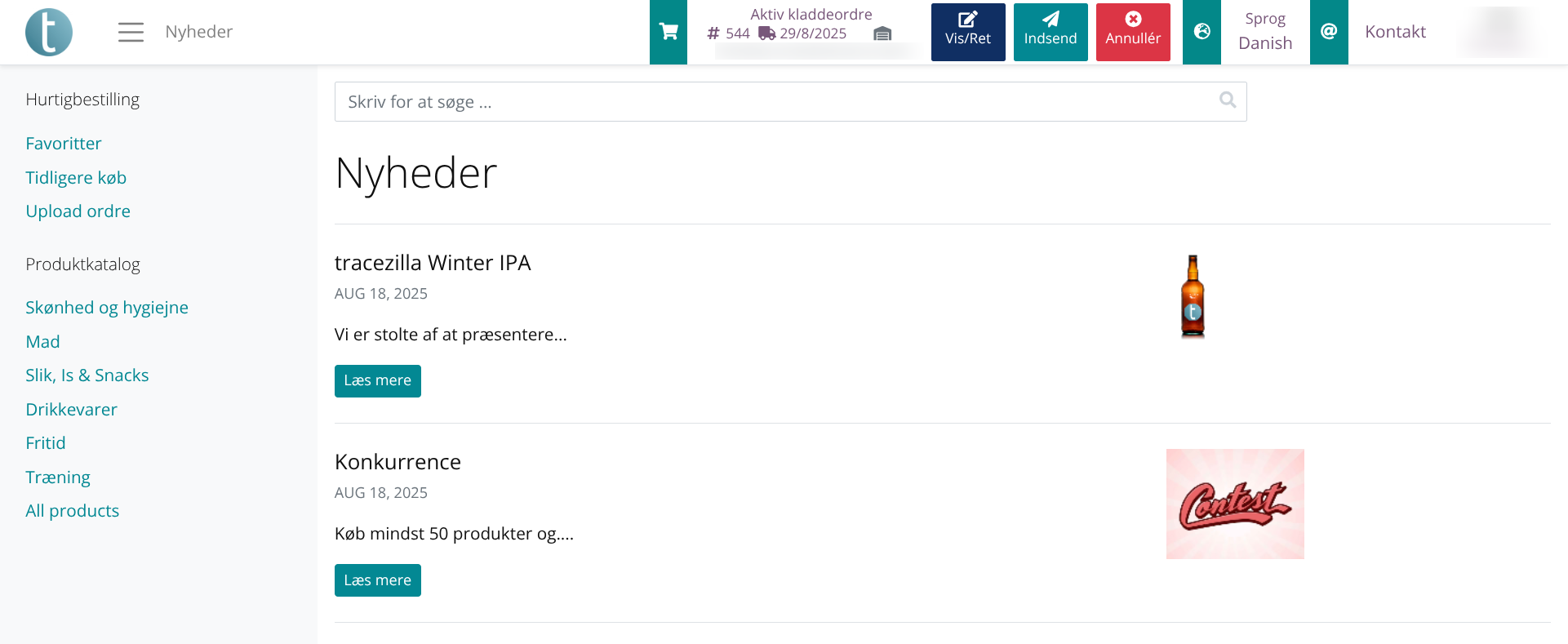1568x644 pixels.
Task: Select Upload ordre link
Action: point(78,211)
